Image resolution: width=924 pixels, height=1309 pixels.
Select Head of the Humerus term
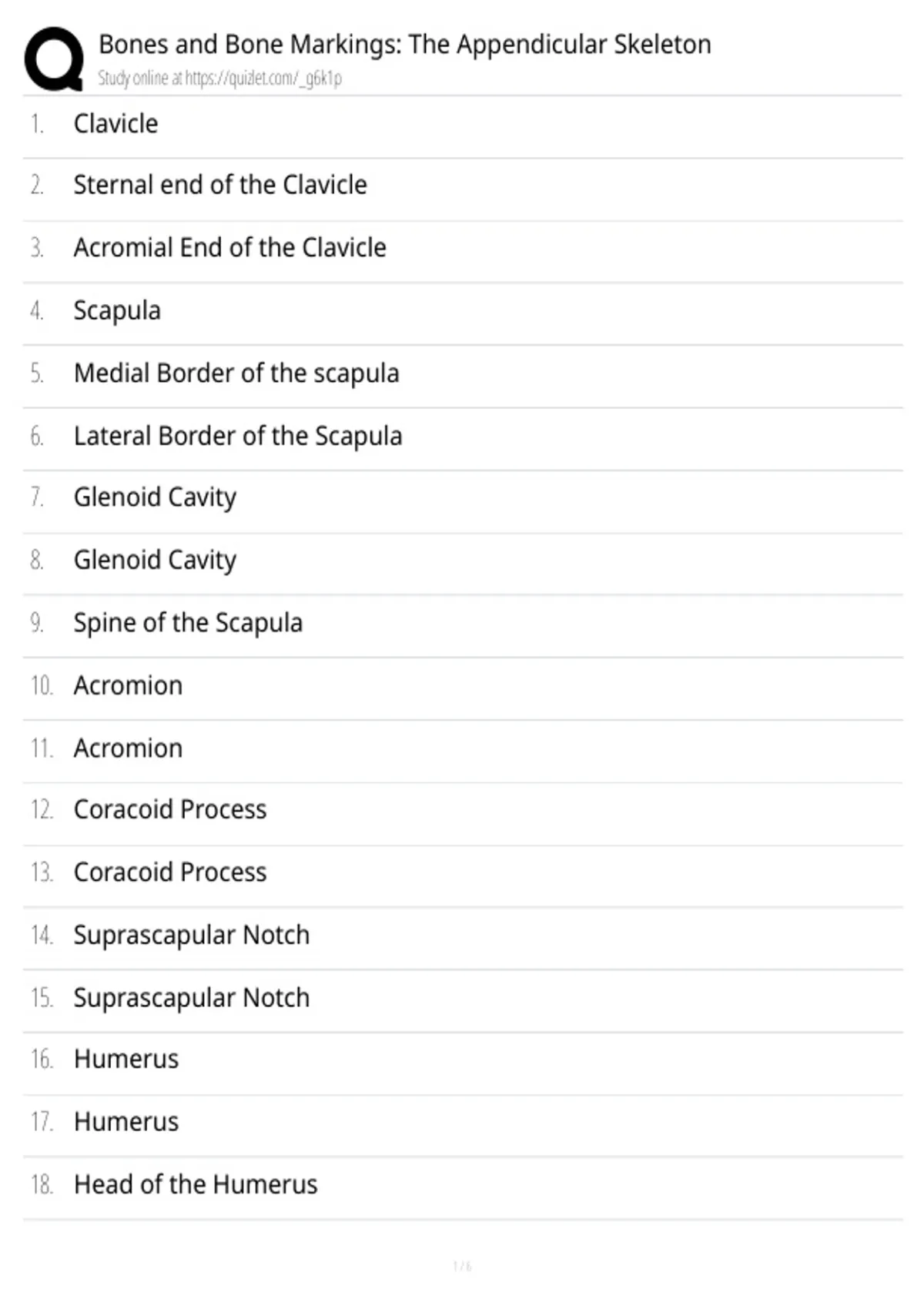[196, 1184]
